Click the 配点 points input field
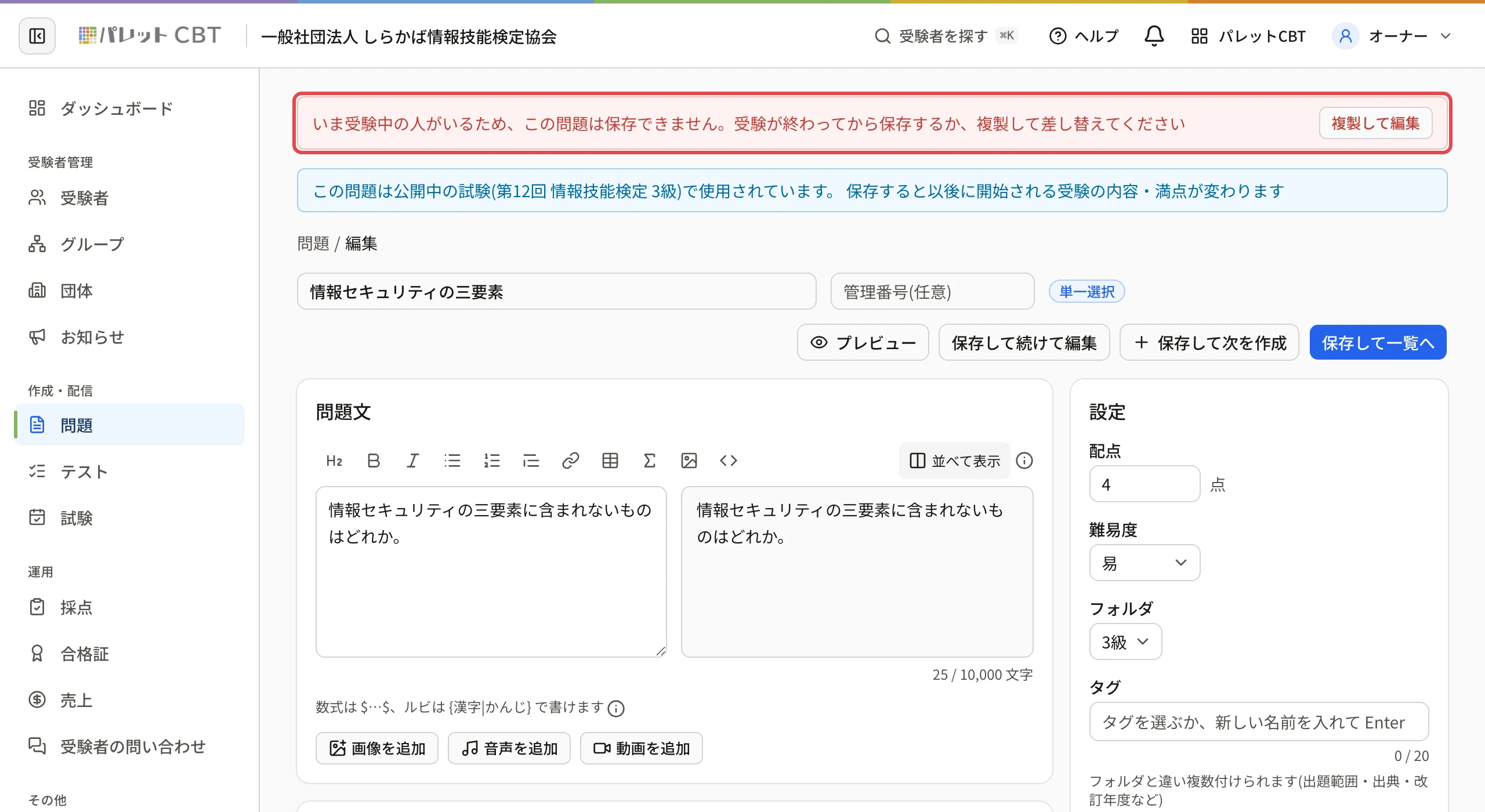 click(1144, 484)
